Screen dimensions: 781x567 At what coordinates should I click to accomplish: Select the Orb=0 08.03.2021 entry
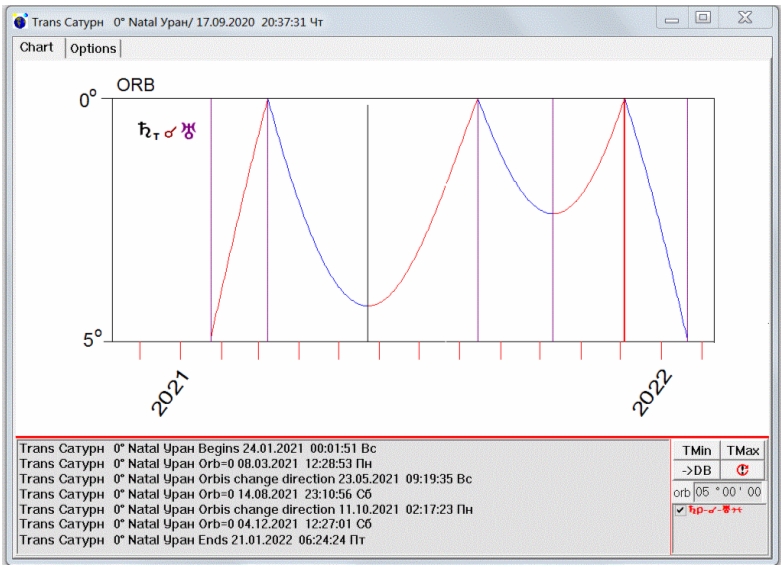pyautogui.click(x=213, y=464)
